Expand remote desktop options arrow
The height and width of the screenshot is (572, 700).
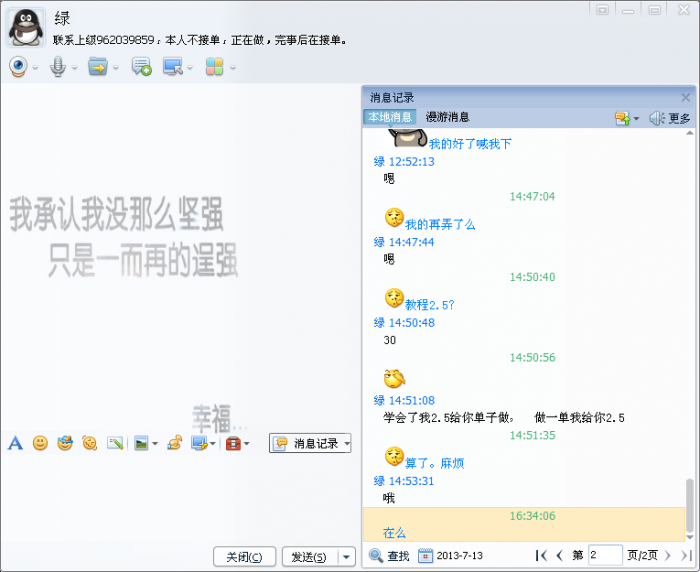point(190,68)
